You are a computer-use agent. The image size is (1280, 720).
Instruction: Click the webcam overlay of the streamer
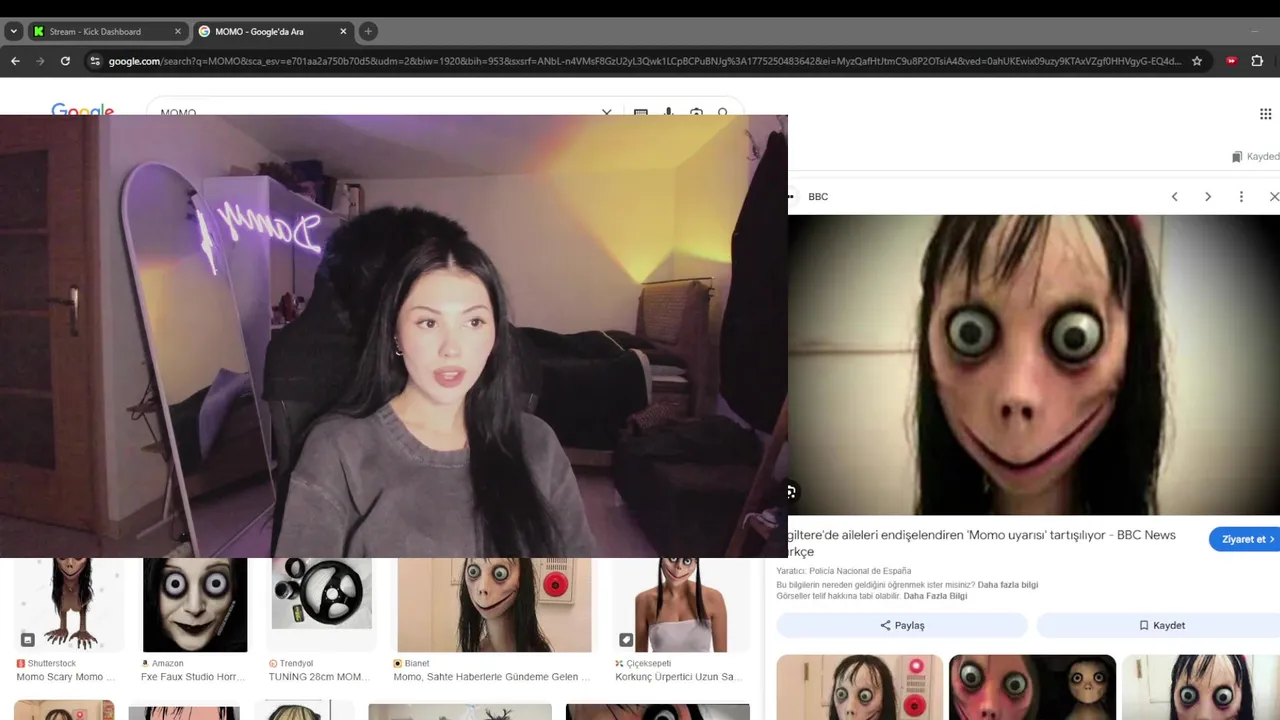[x=394, y=336]
